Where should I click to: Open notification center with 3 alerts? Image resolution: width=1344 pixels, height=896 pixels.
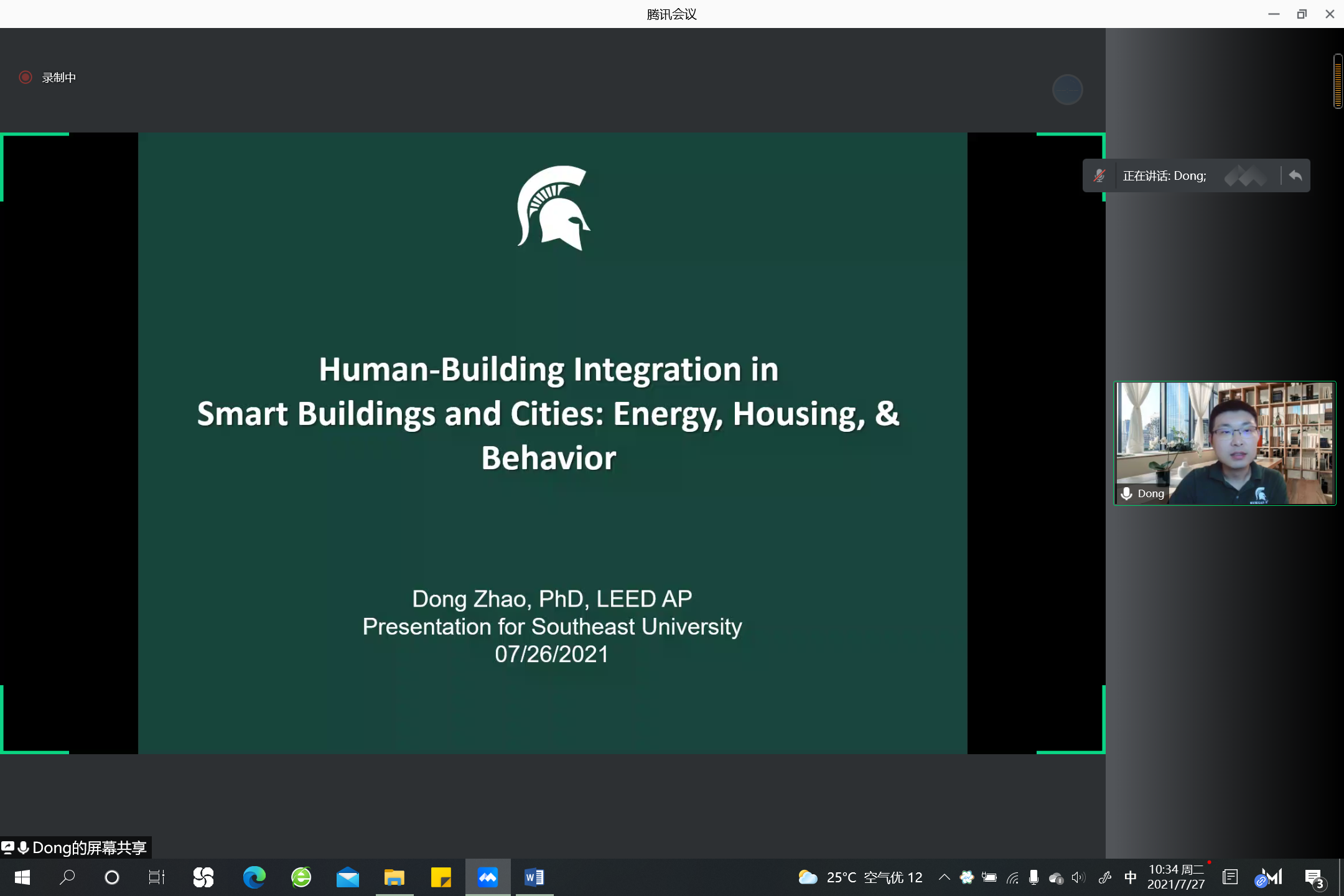tap(1314, 877)
